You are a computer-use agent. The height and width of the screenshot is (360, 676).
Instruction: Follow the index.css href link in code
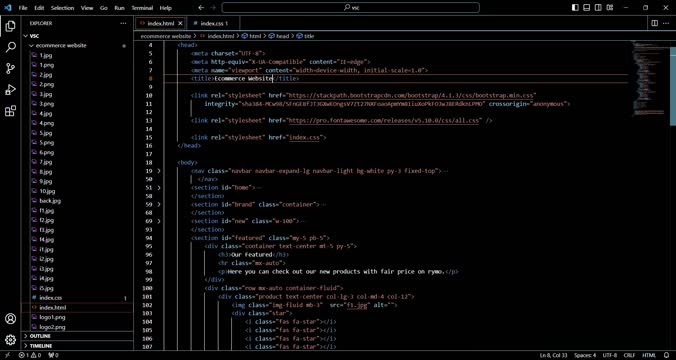(304, 138)
